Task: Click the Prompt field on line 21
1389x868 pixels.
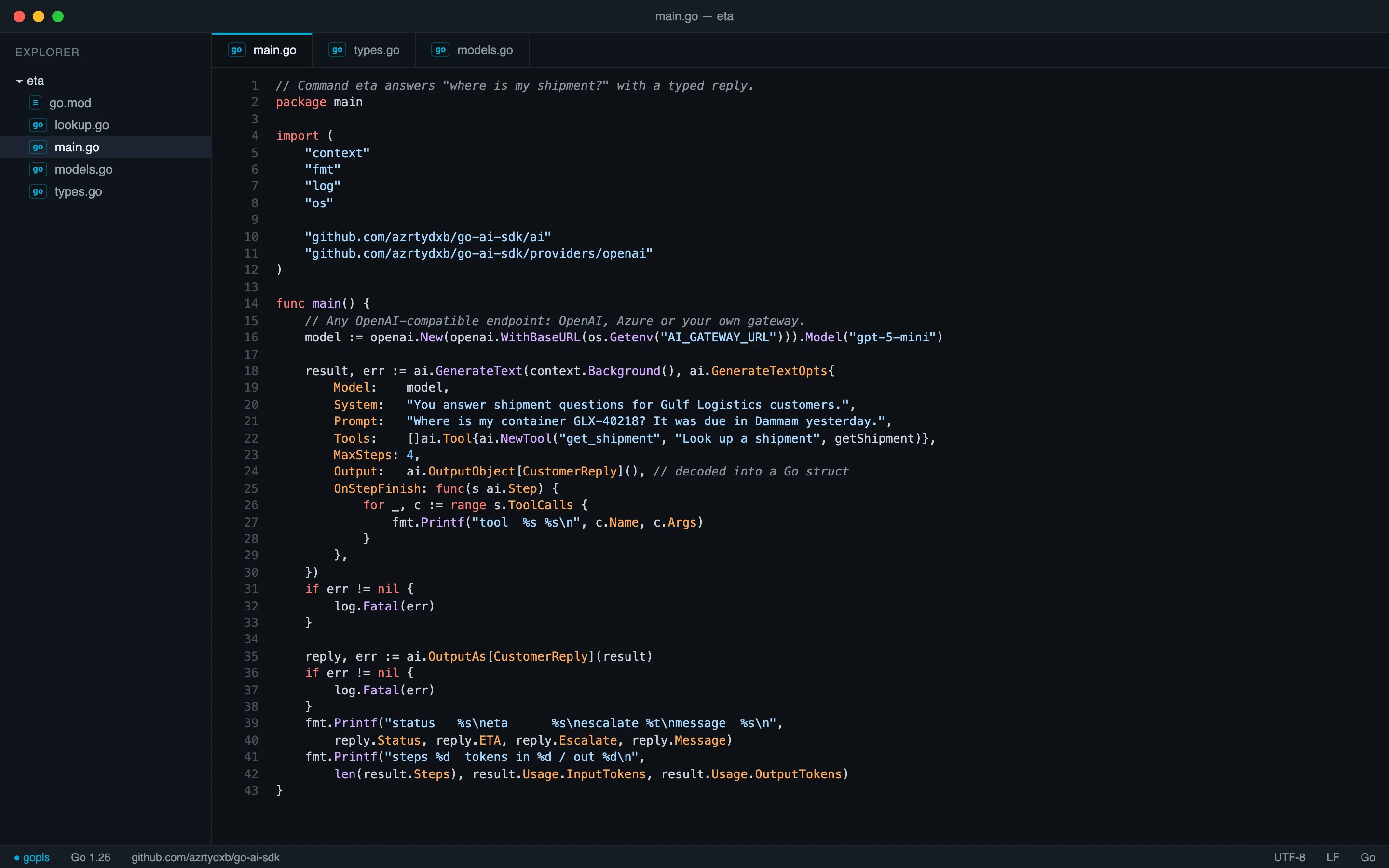Action: pyautogui.click(x=355, y=421)
